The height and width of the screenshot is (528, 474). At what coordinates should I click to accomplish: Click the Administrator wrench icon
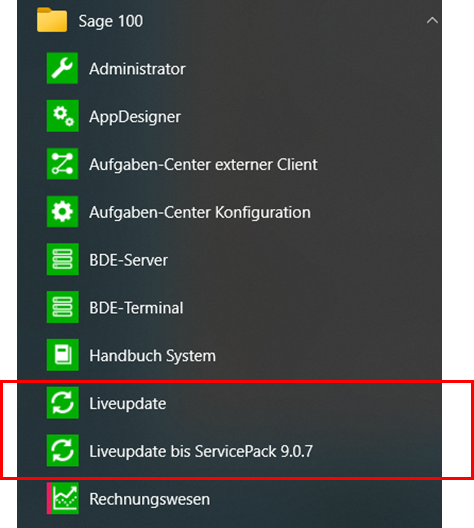click(62, 68)
